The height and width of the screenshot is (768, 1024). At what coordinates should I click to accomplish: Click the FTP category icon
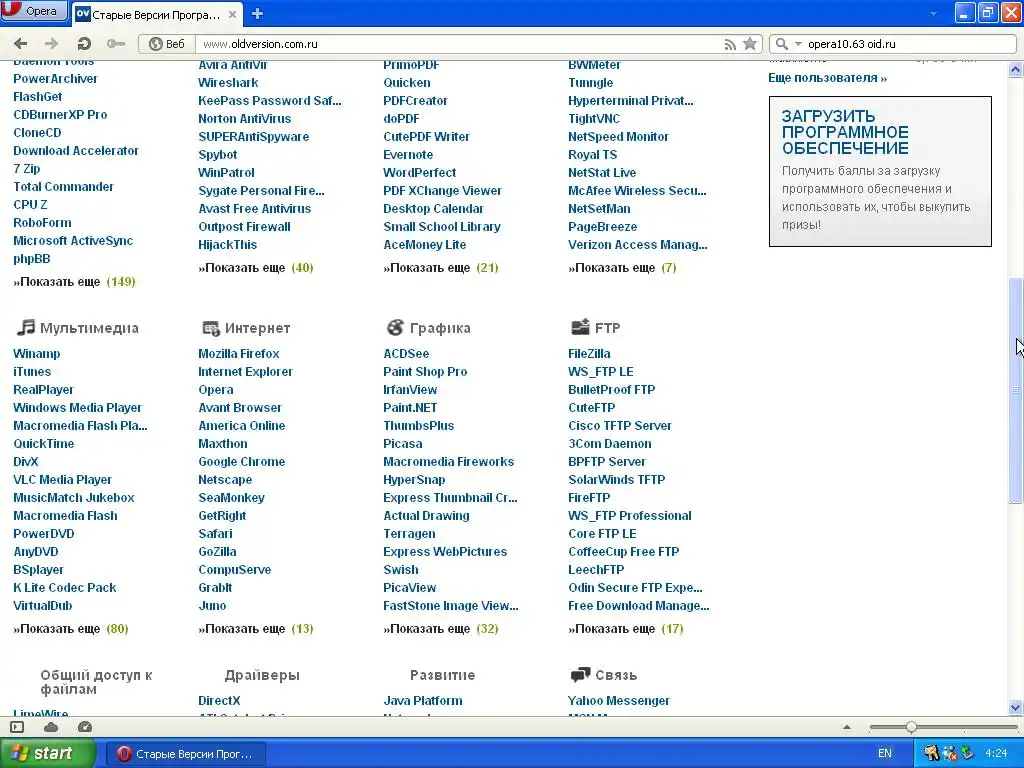click(580, 327)
